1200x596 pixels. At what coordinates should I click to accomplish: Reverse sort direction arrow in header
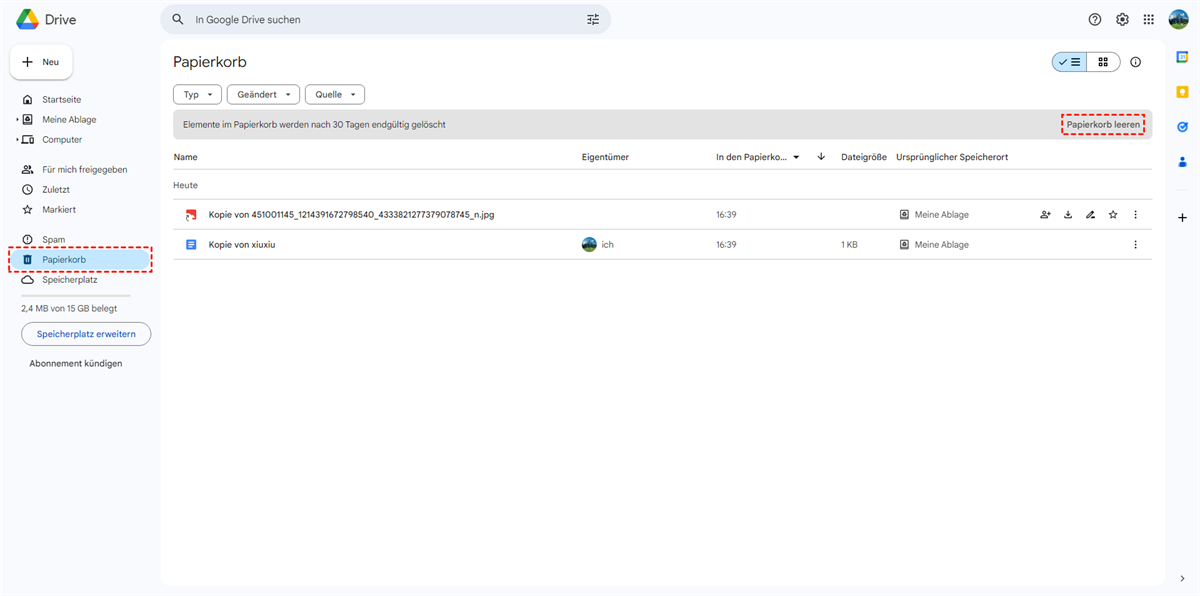(x=821, y=157)
